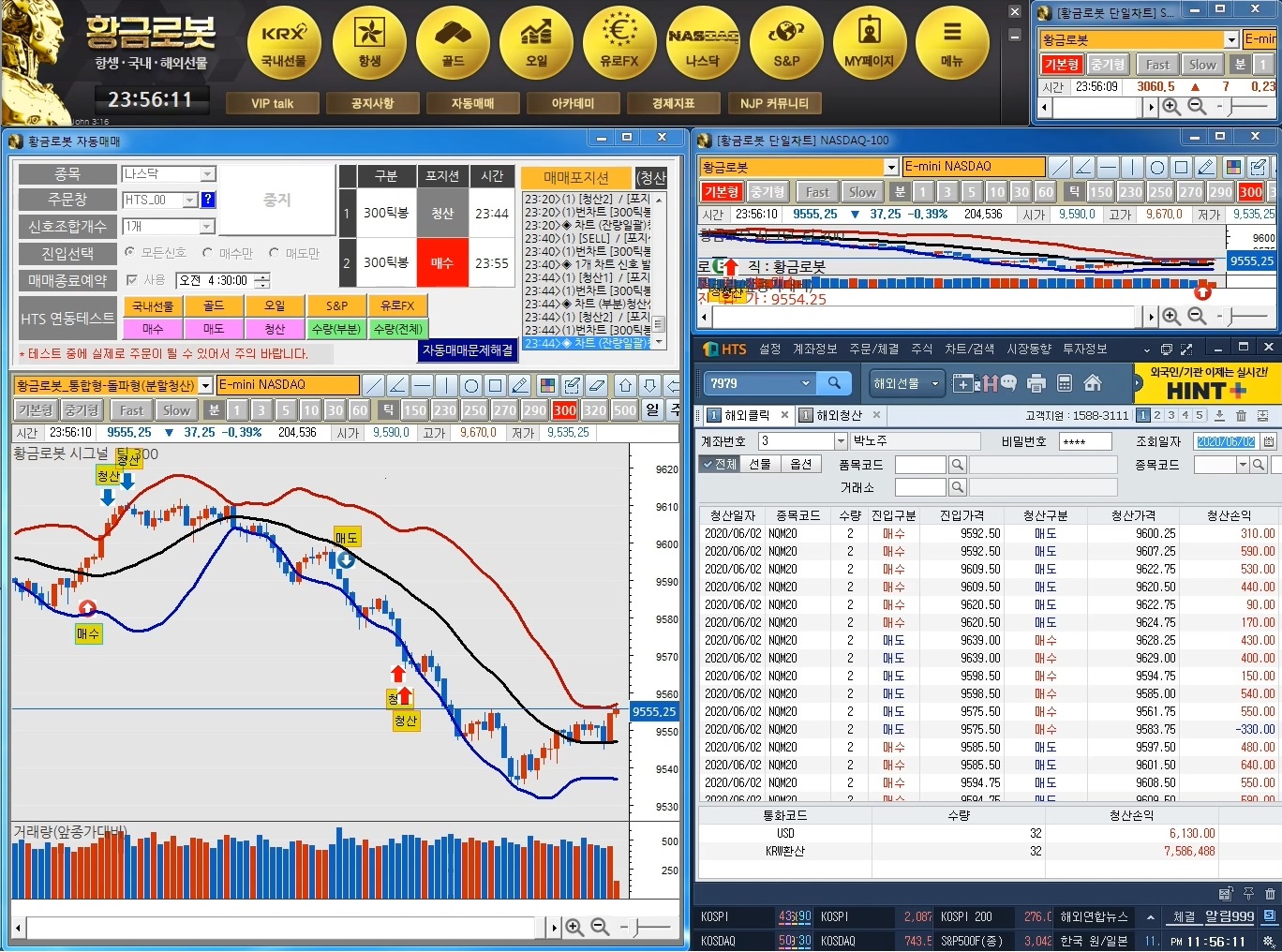Open the 나스닥 NASDAQ round icon
1282x952 pixels.
(703, 43)
